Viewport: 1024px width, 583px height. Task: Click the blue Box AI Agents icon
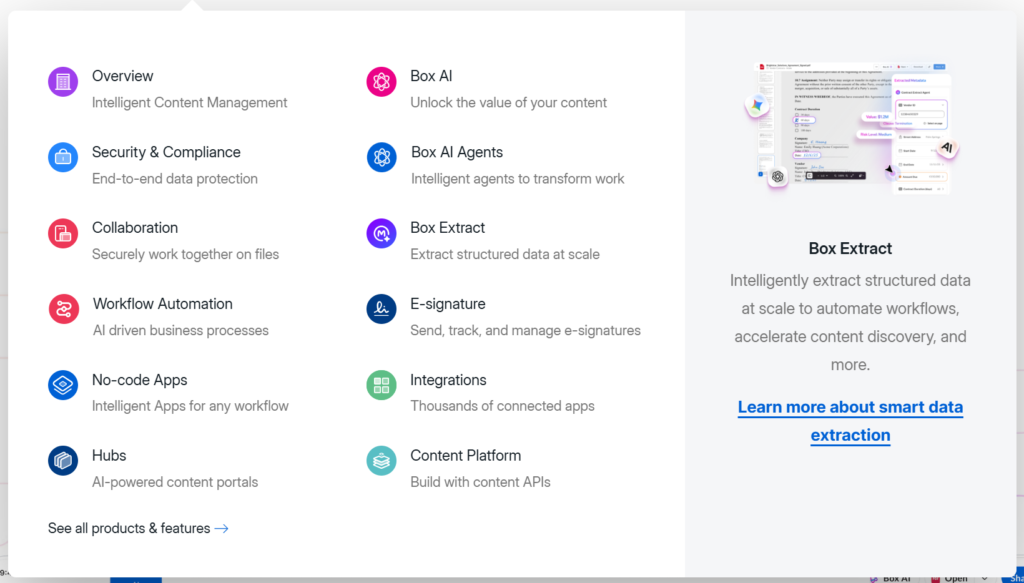(x=381, y=157)
